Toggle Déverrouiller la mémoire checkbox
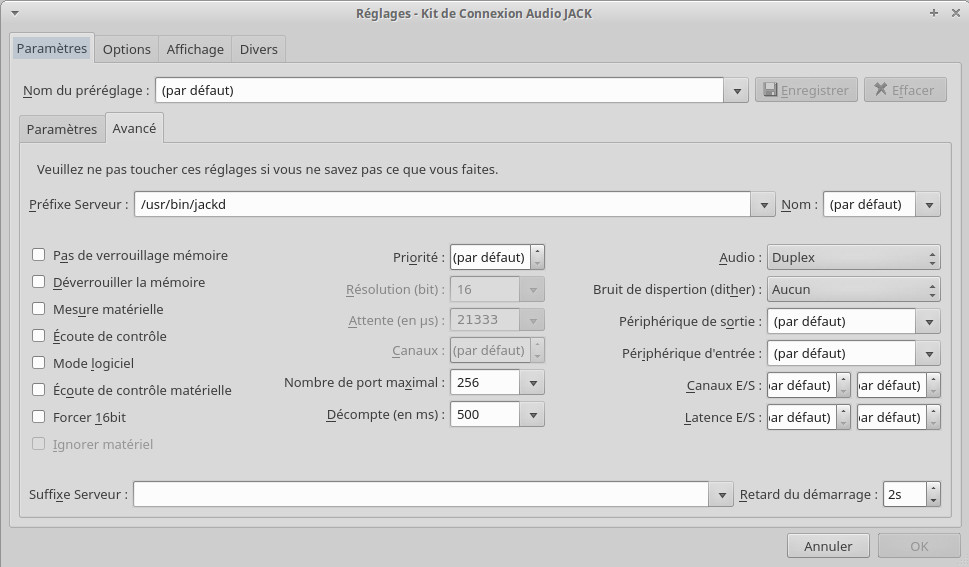 click(x=38, y=282)
